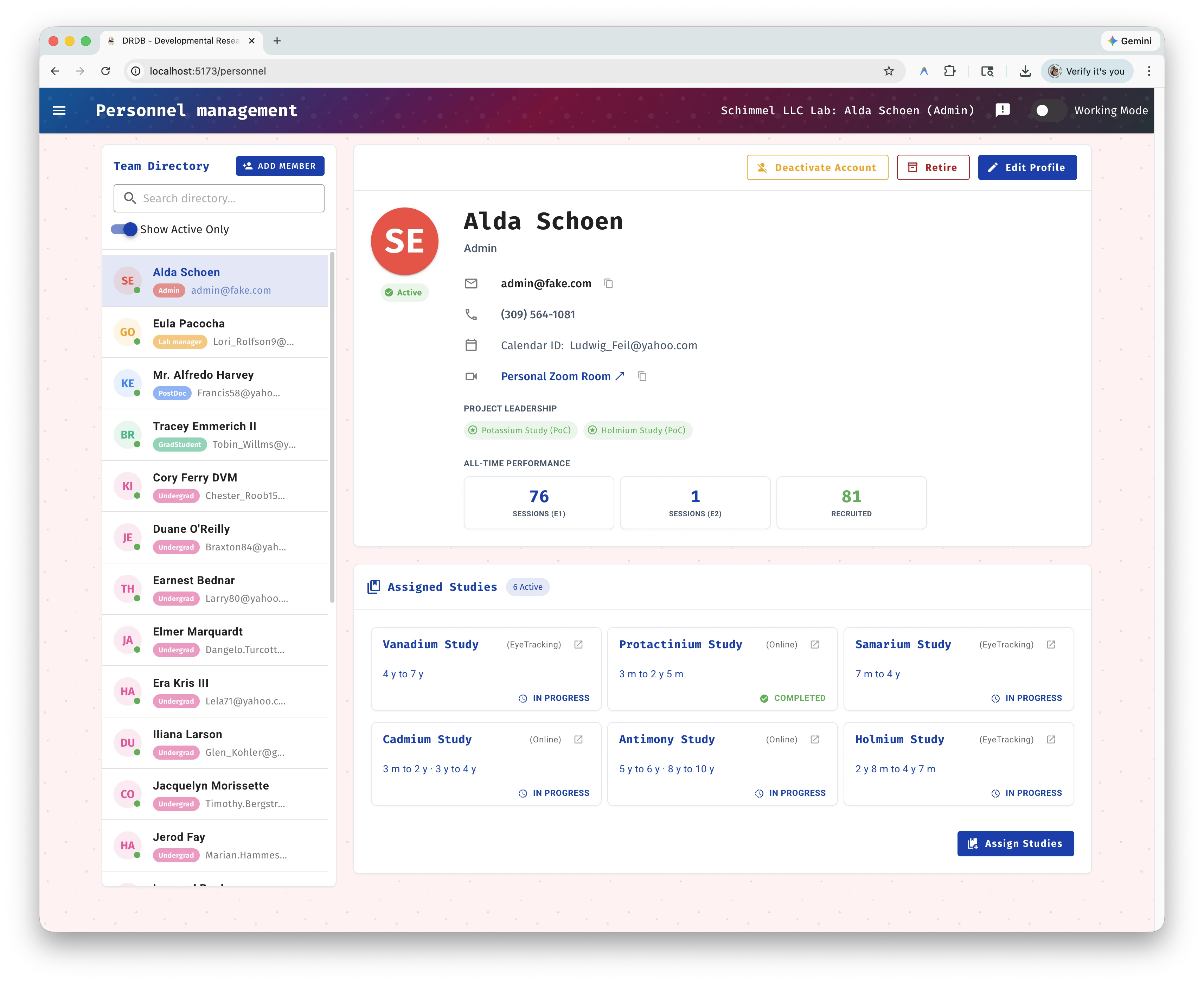
Task: Select Eula Pacocha in the team directory
Action: point(215,332)
